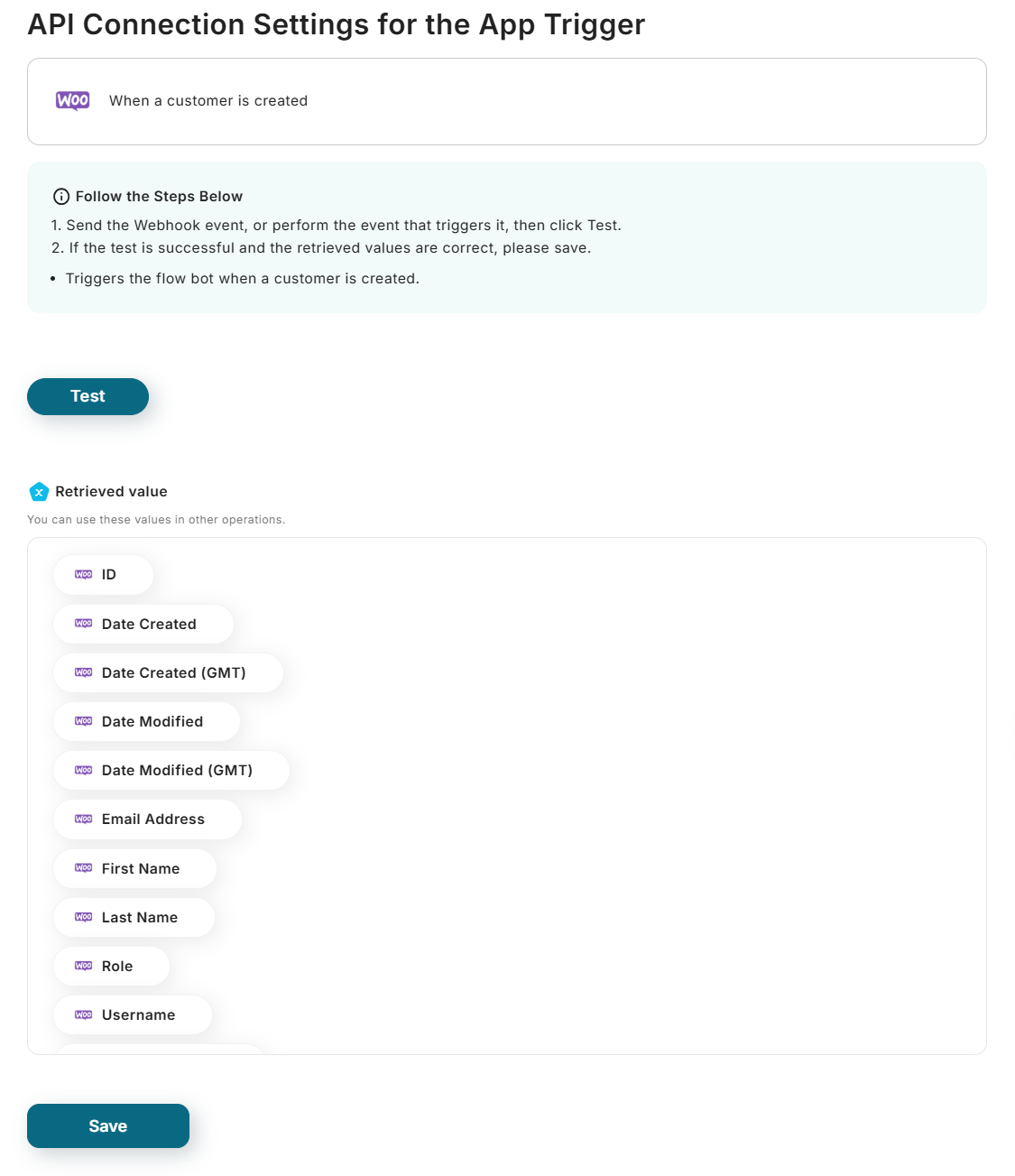Click the Woo icon on ID chip
Screen dimensions: 1015x1176
84,575
